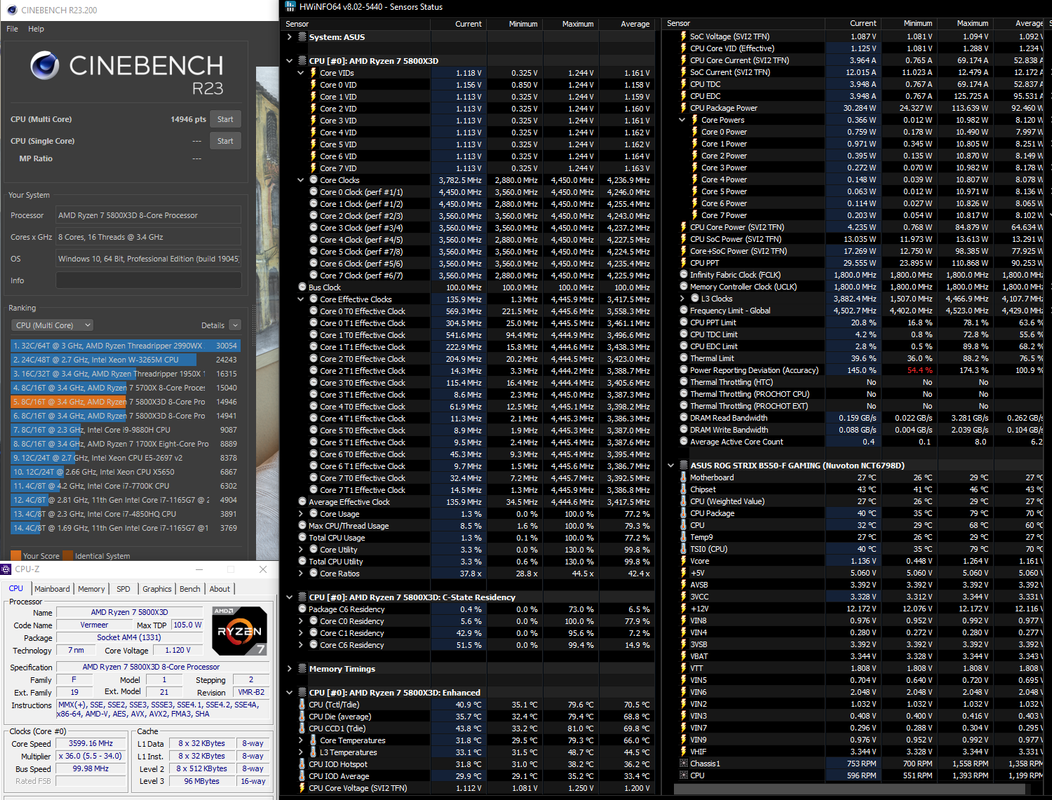Click the CPU PPT Limit sensor icon
This screenshot has height=800, width=1052.
point(684,323)
